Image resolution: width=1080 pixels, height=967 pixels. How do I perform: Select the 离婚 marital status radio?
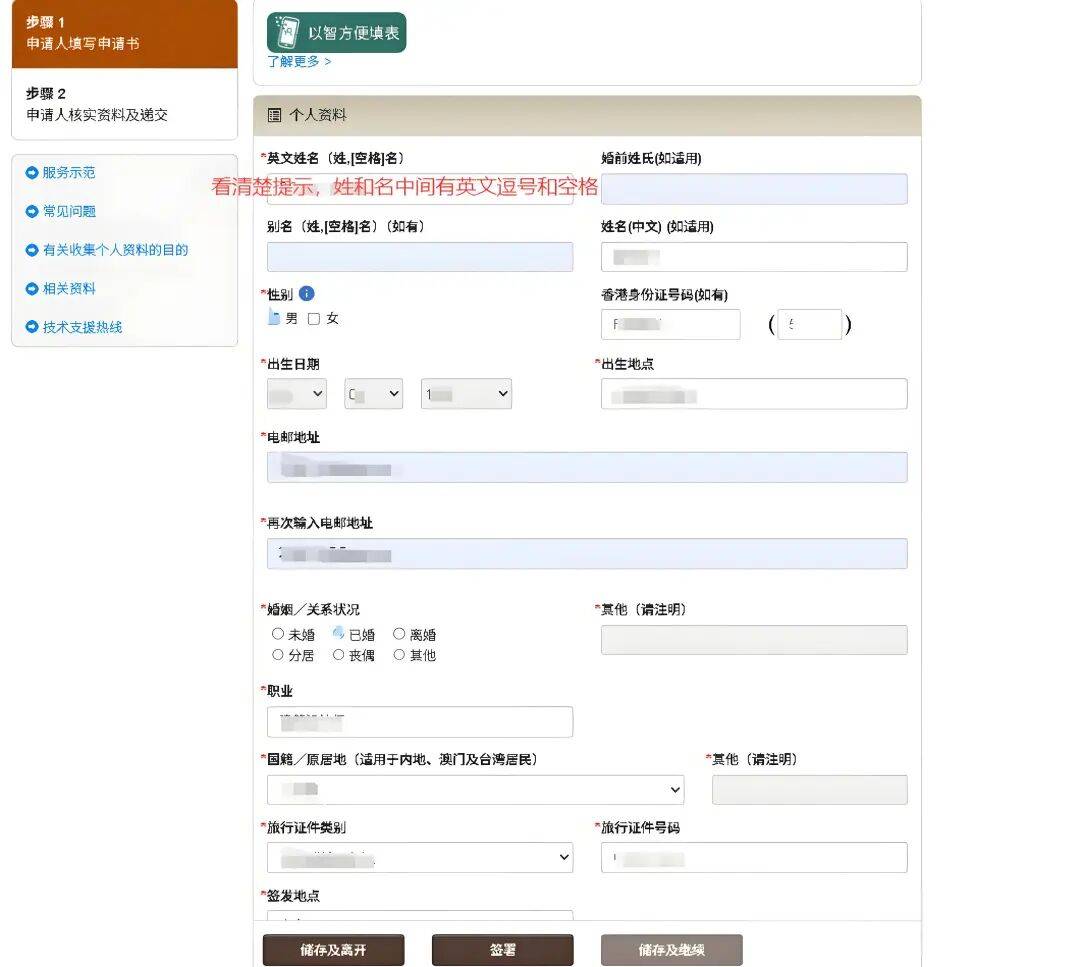tap(399, 634)
